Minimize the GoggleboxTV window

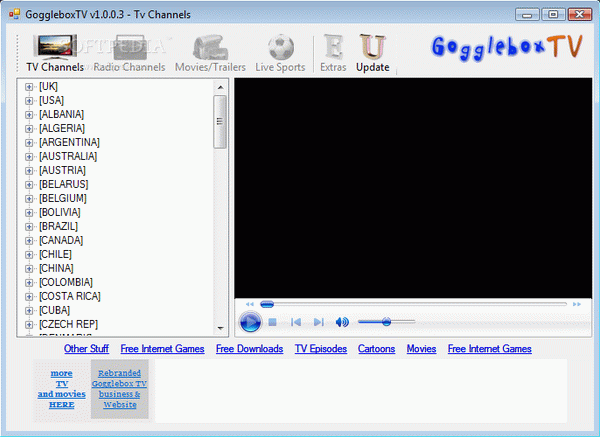coord(527,15)
